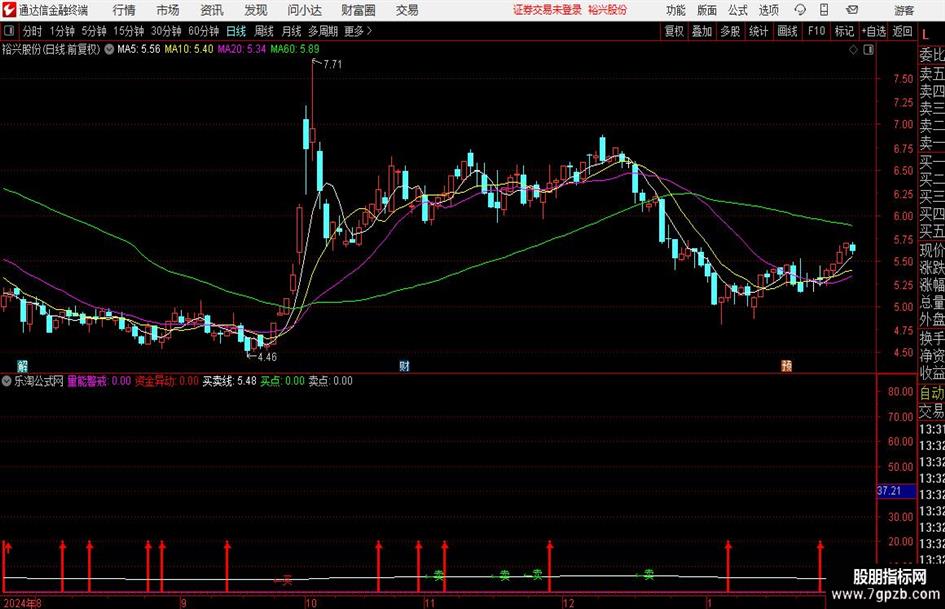Click the 2024年8 date on time axis
This screenshot has height=609, width=945.
[x=22, y=603]
